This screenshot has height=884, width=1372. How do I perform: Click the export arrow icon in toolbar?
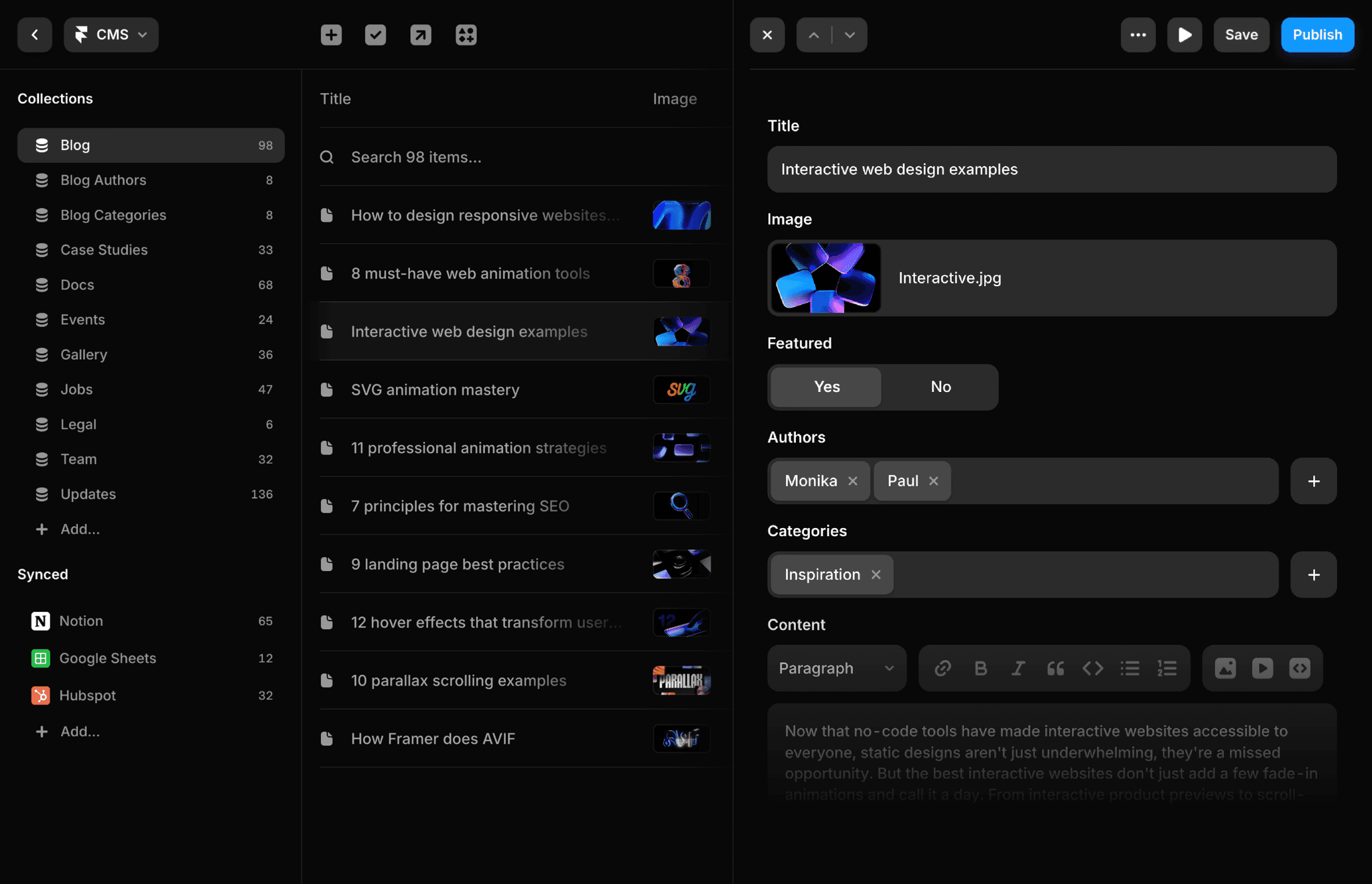coord(421,35)
